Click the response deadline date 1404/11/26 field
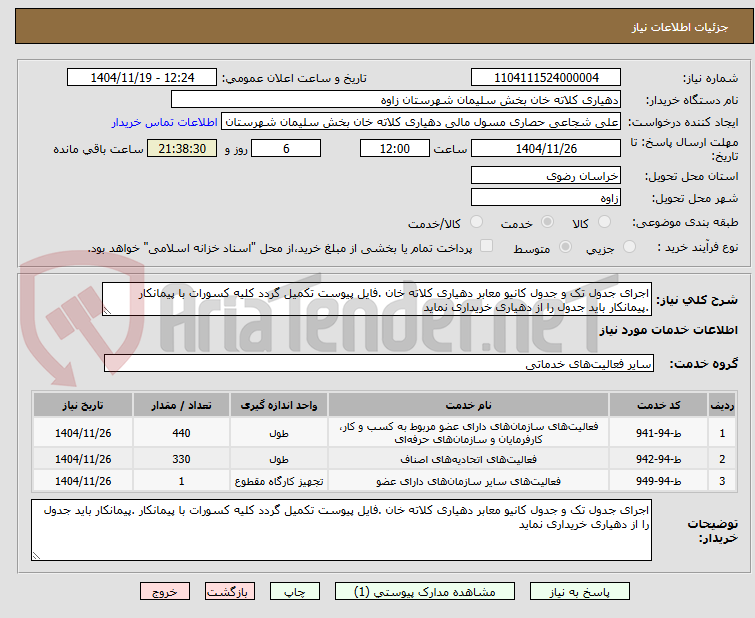 tap(546, 148)
